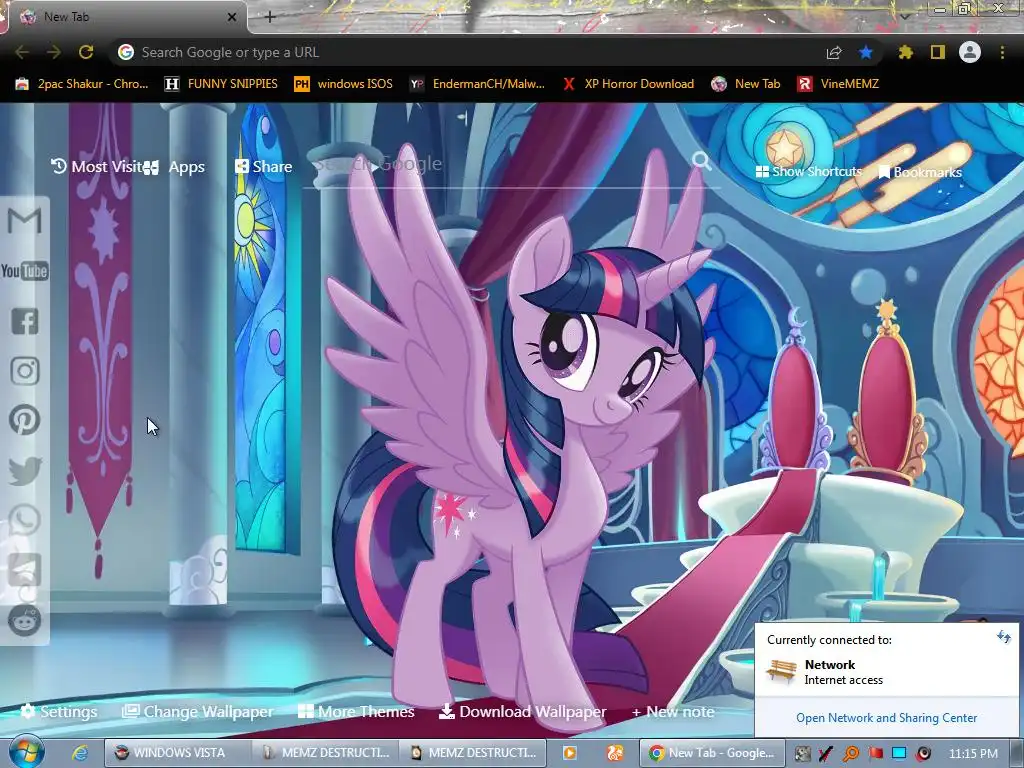The width and height of the screenshot is (1024, 768).
Task: Open the Bookmarks panel on the page
Action: pos(920,172)
